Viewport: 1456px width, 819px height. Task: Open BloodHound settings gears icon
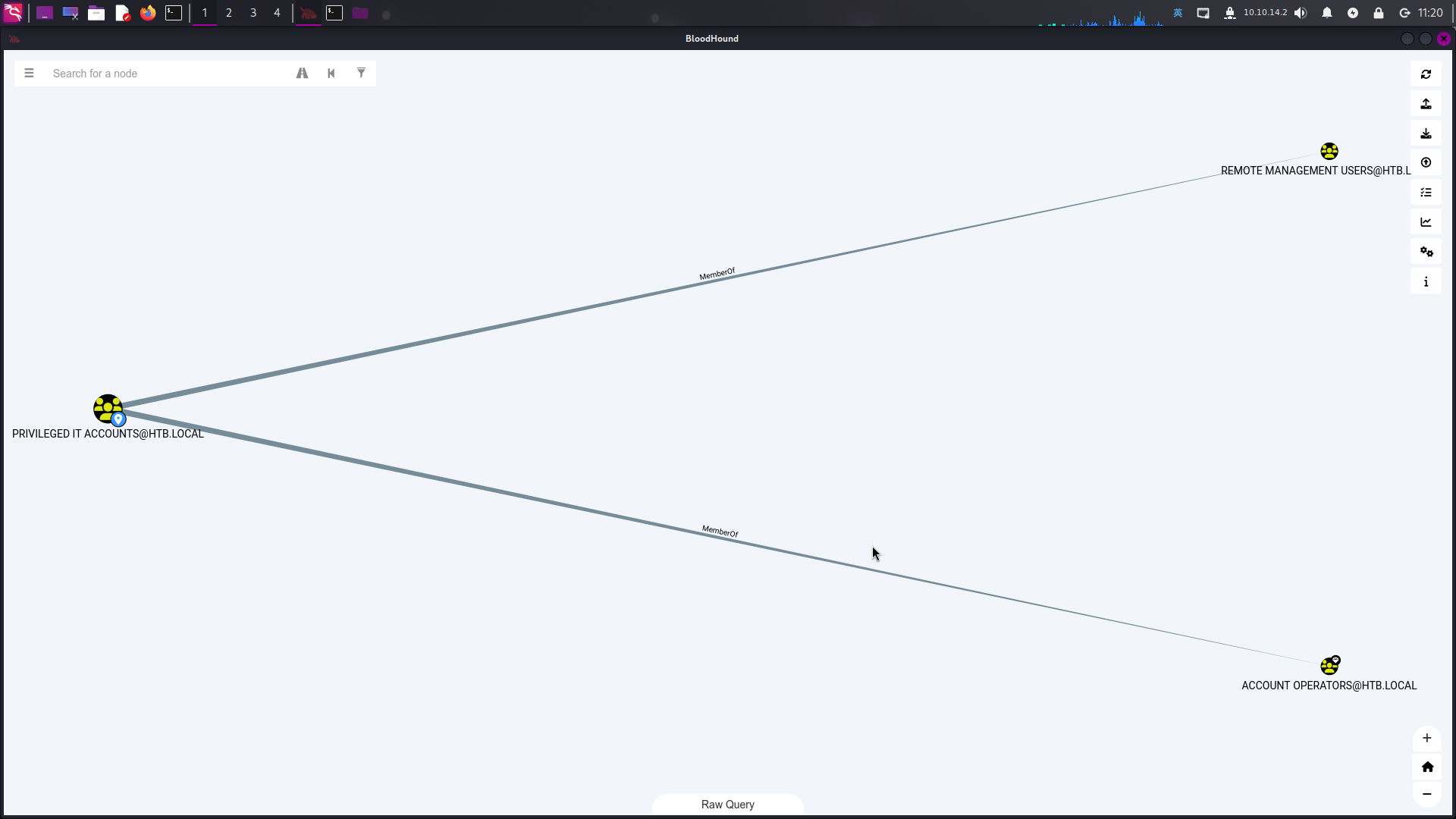coord(1426,252)
